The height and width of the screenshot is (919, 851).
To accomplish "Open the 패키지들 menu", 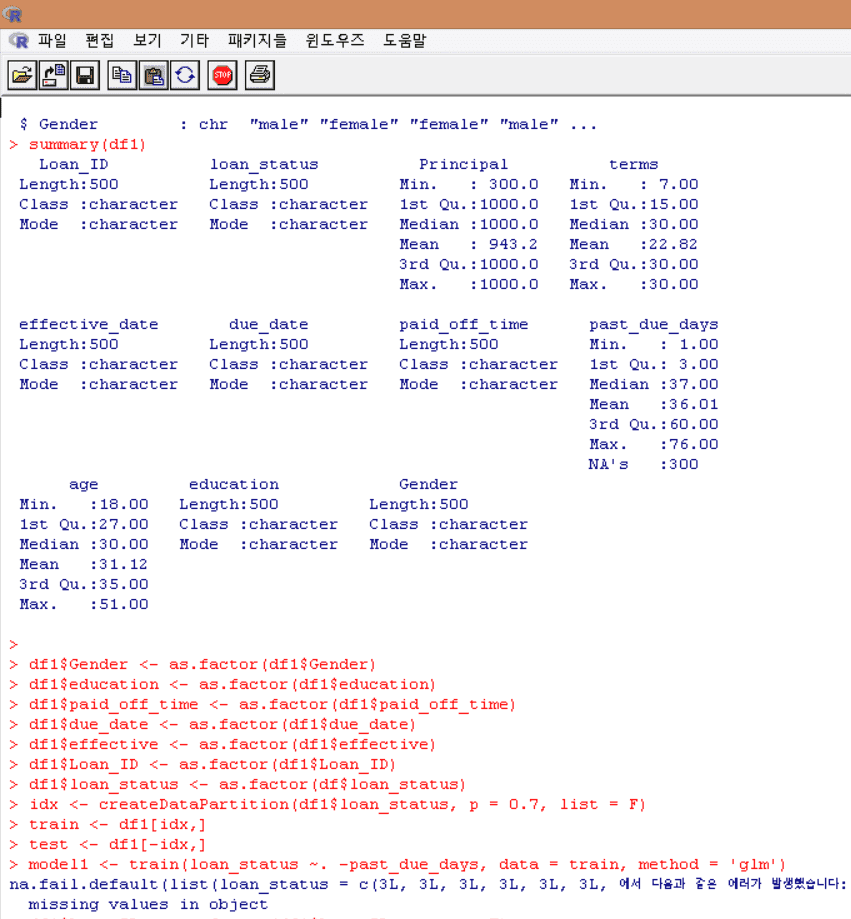I will [257, 40].
